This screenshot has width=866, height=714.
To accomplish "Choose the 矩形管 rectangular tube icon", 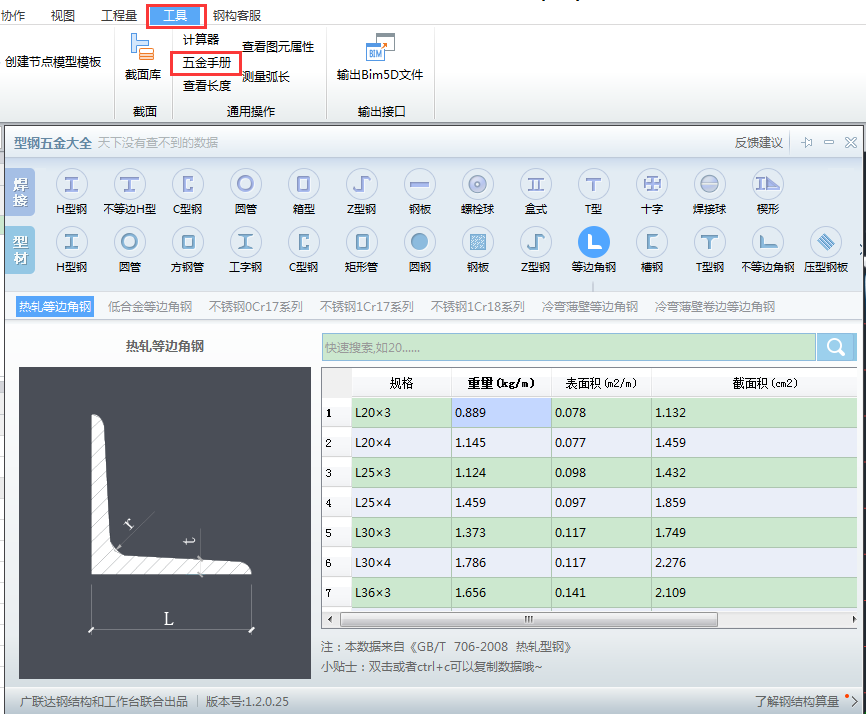I will (361, 242).
